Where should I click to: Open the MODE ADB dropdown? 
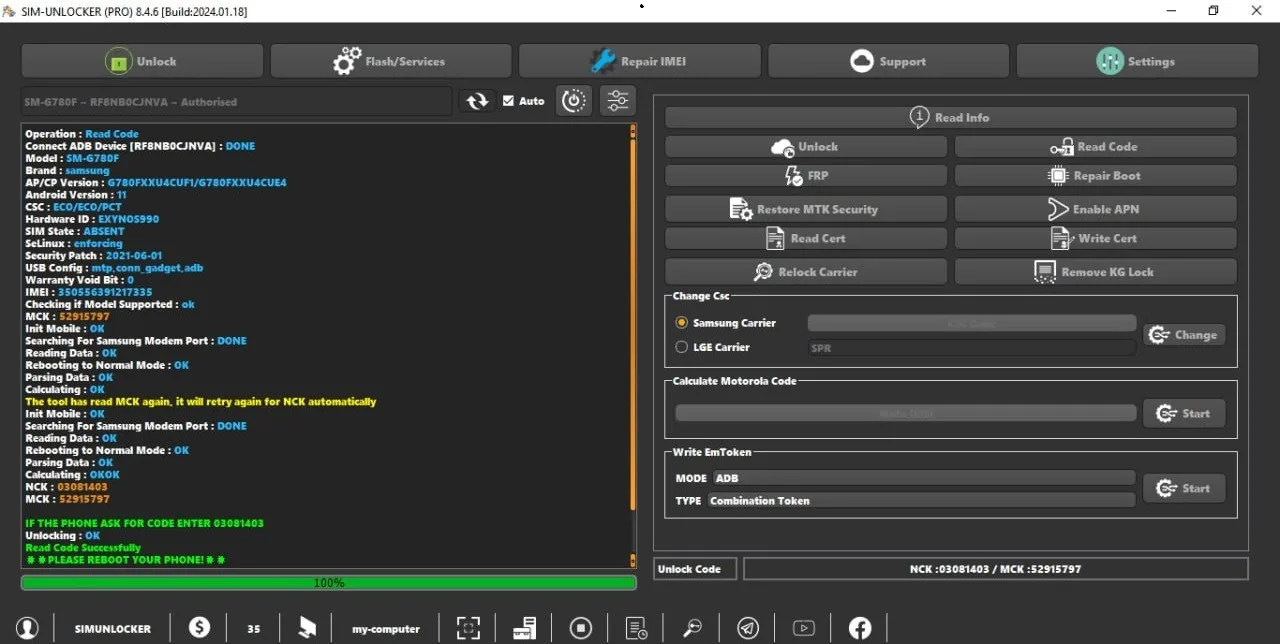tap(924, 478)
